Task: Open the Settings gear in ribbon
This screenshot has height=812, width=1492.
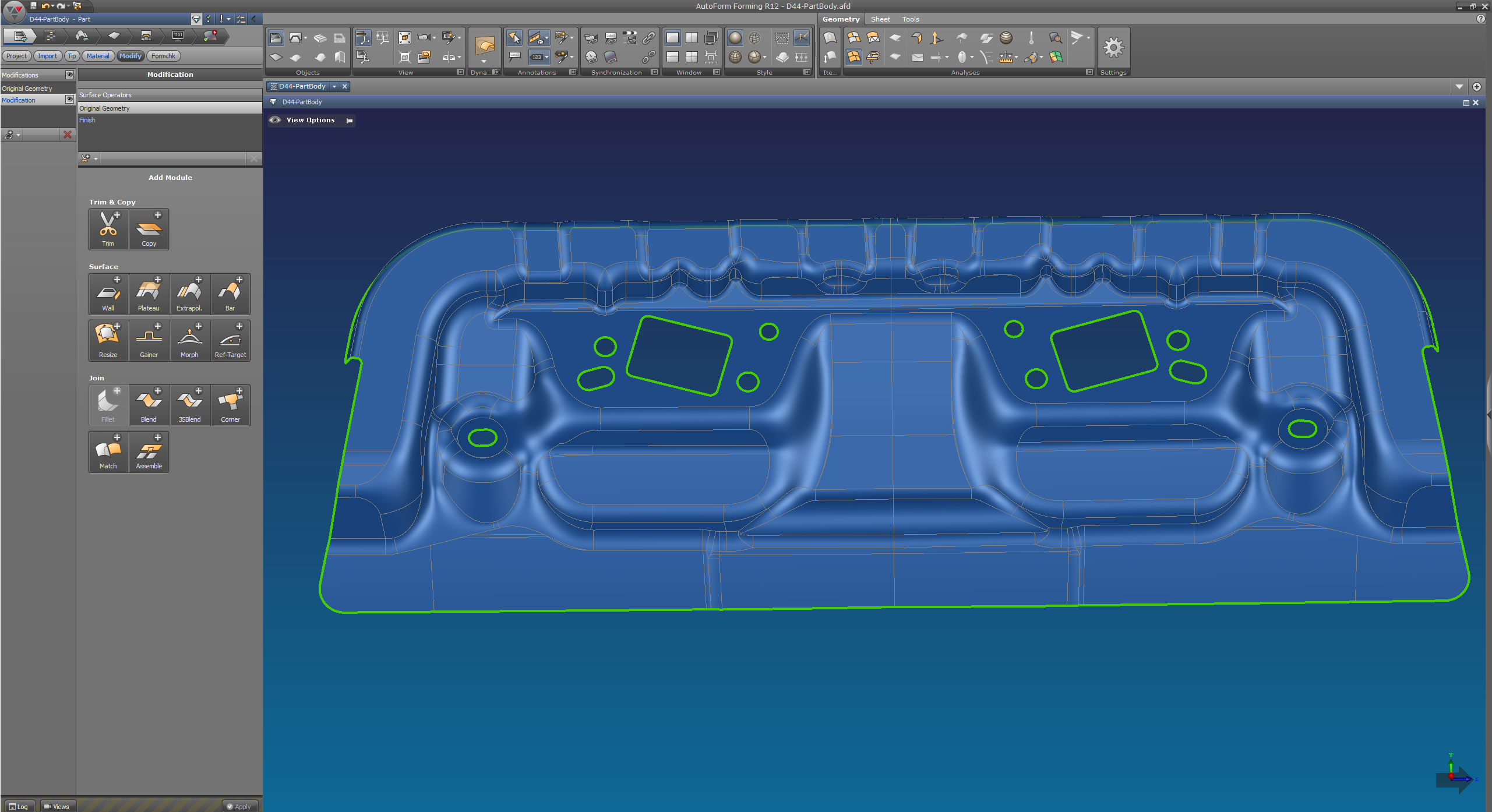Action: coord(1113,48)
